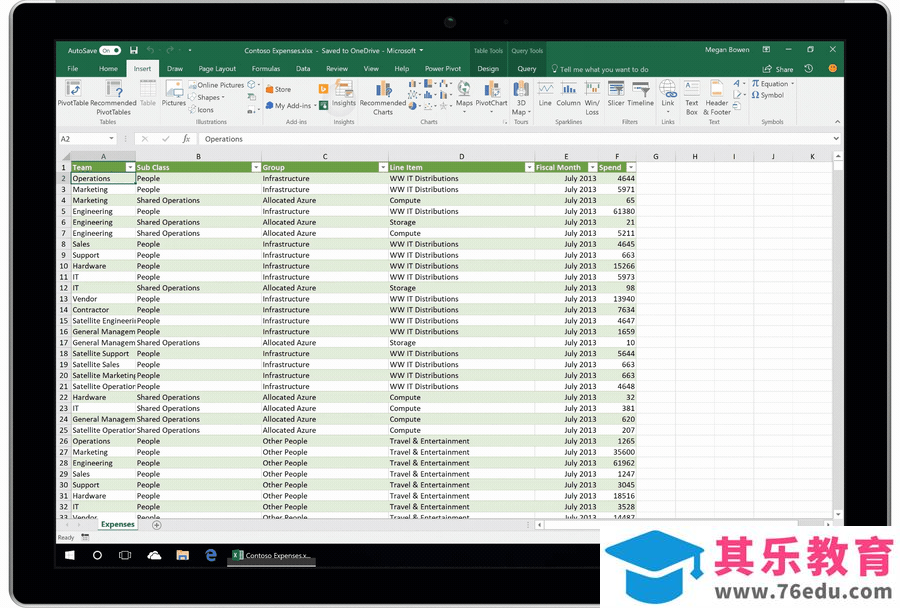Click the formula bar showing Operations

[514, 139]
